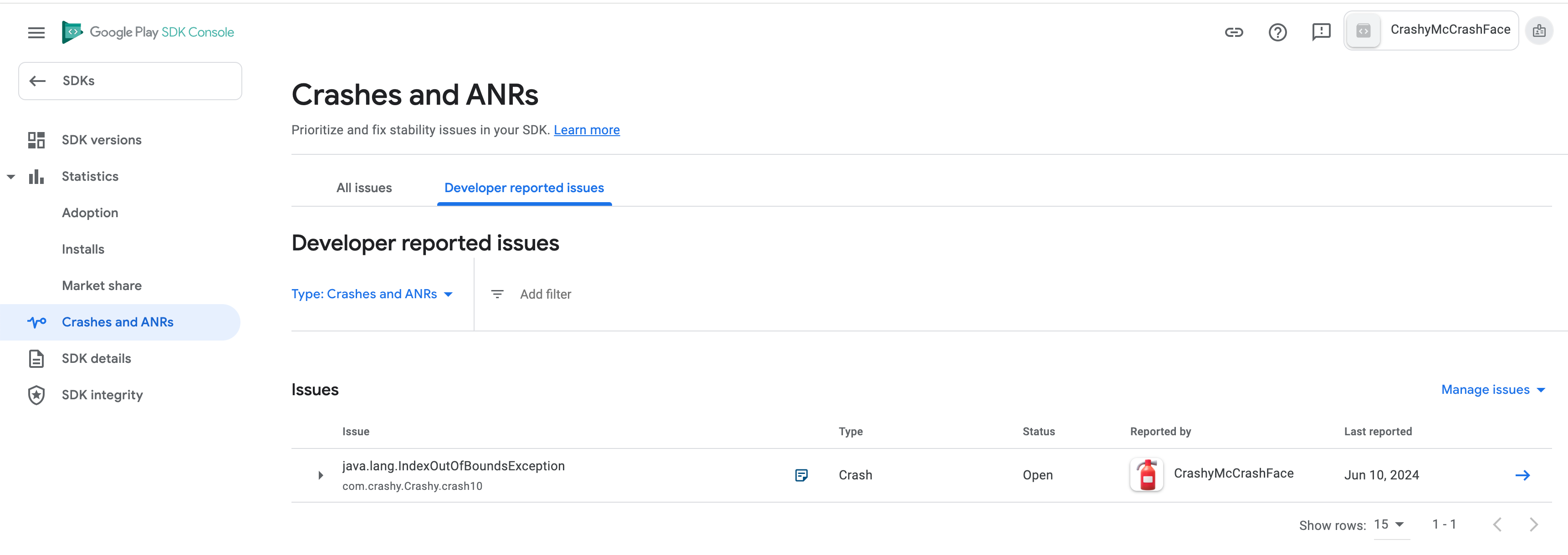
Task: Open the help question mark icon
Action: coord(1277,32)
